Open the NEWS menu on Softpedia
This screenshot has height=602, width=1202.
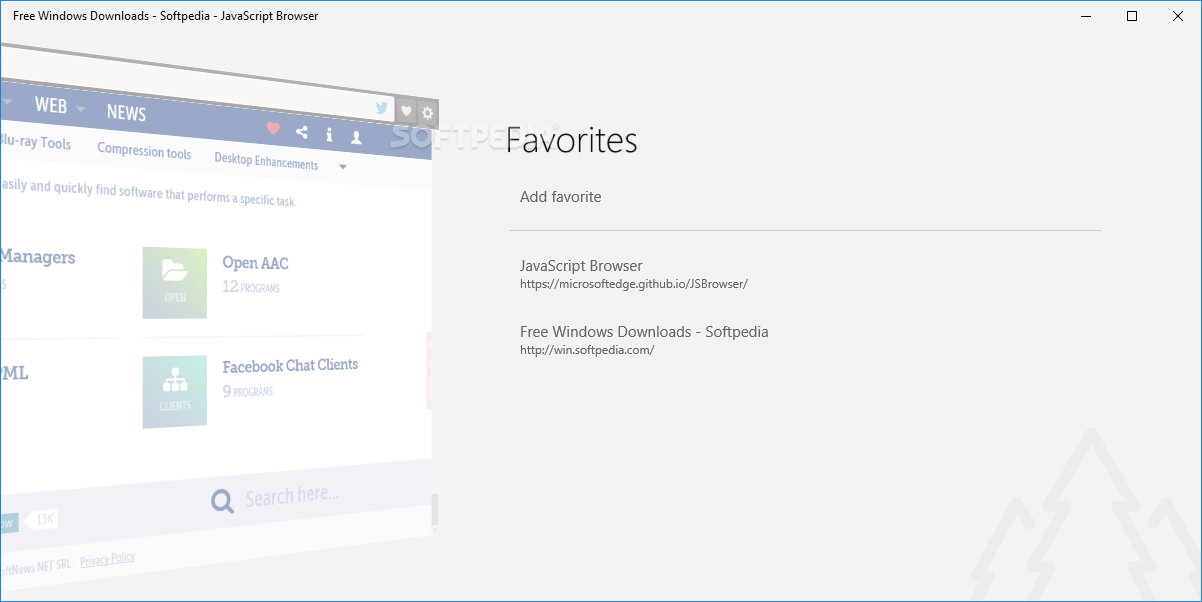126,112
